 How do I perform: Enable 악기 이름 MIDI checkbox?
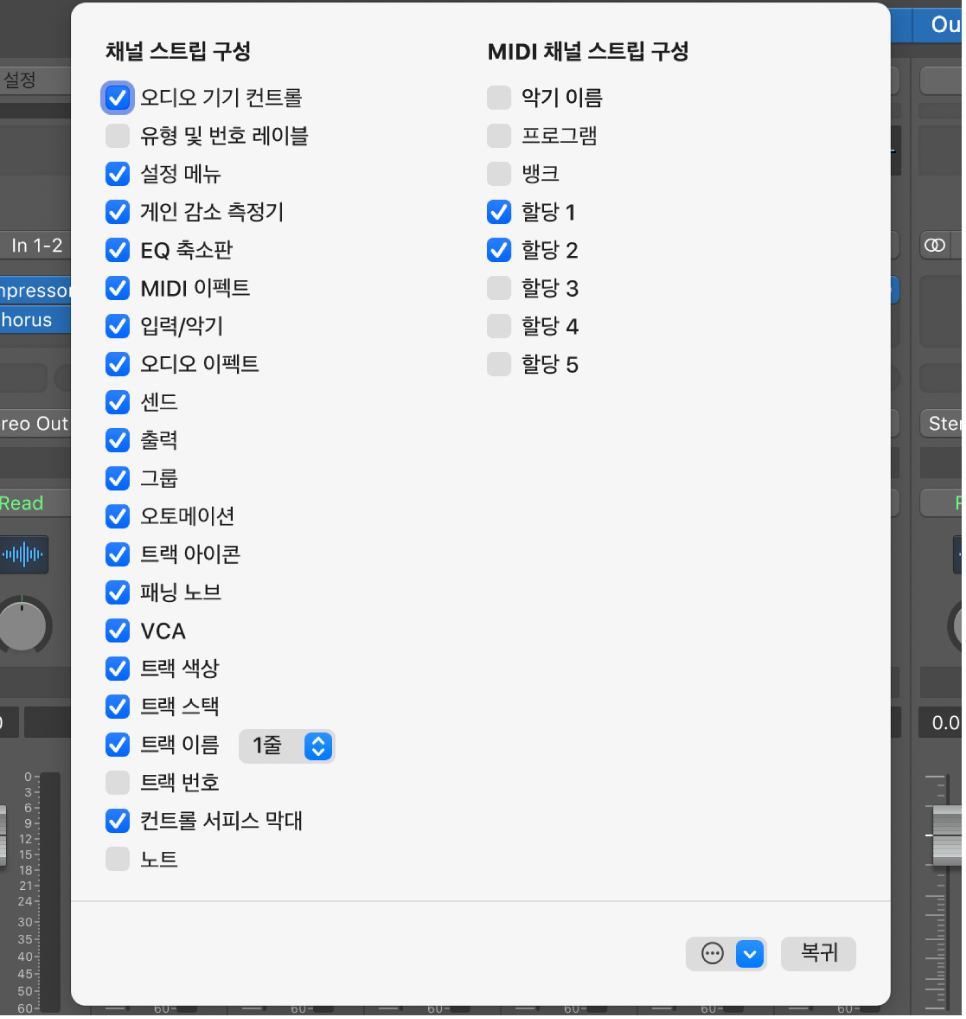[499, 97]
